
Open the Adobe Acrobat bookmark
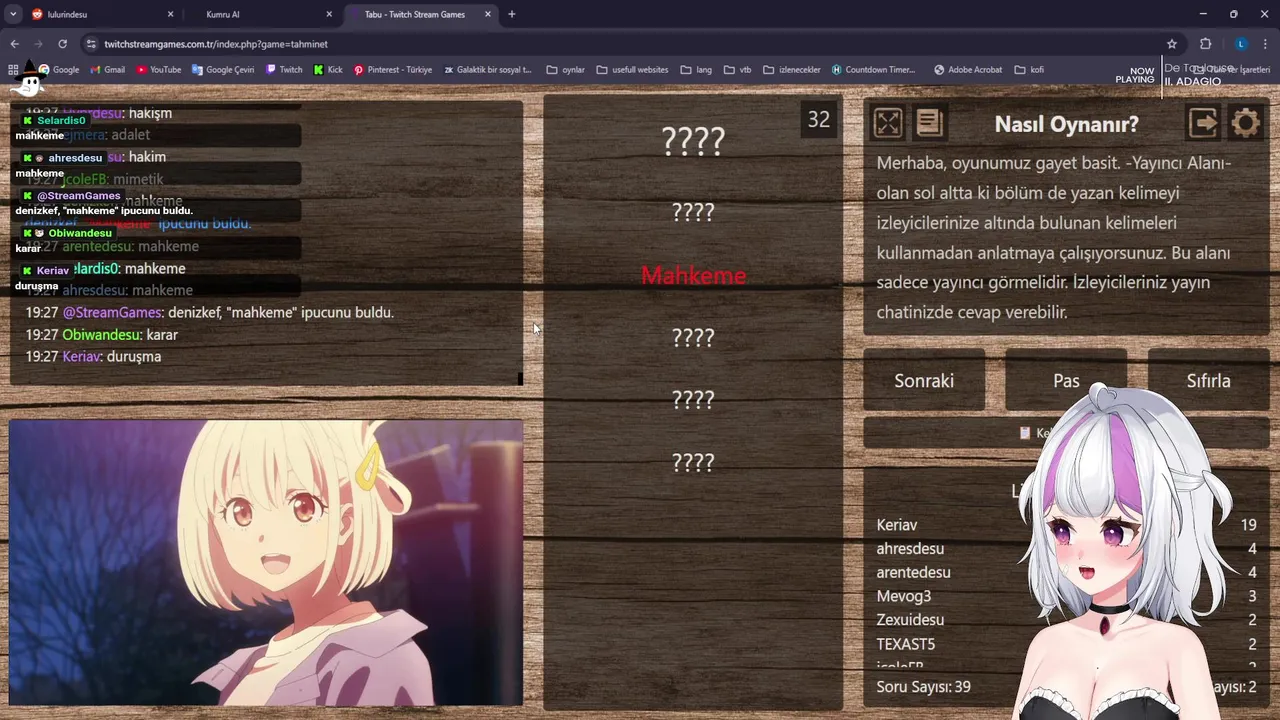tap(968, 70)
